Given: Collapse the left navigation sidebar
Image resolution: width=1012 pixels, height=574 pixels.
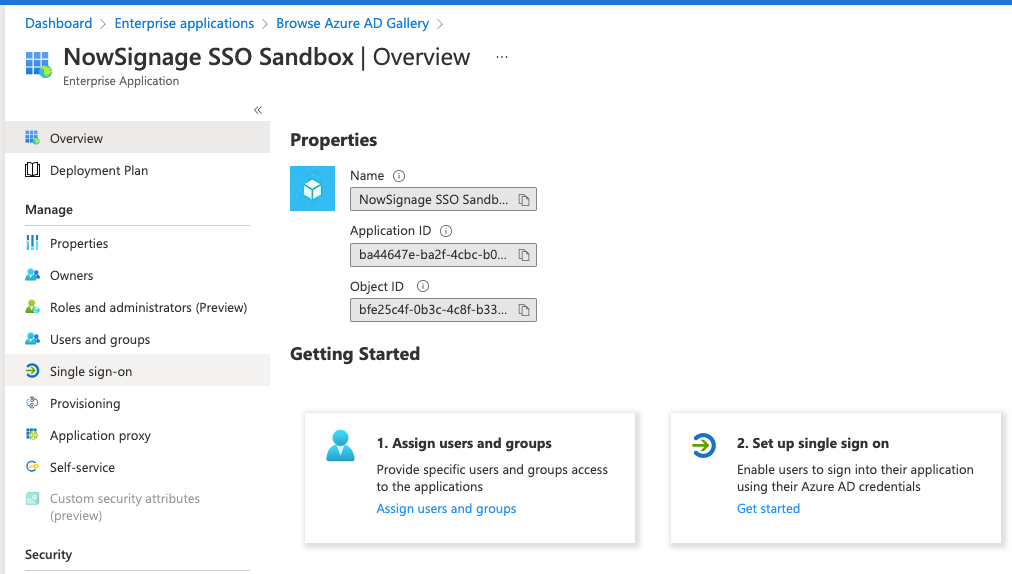Looking at the screenshot, I should point(258,110).
